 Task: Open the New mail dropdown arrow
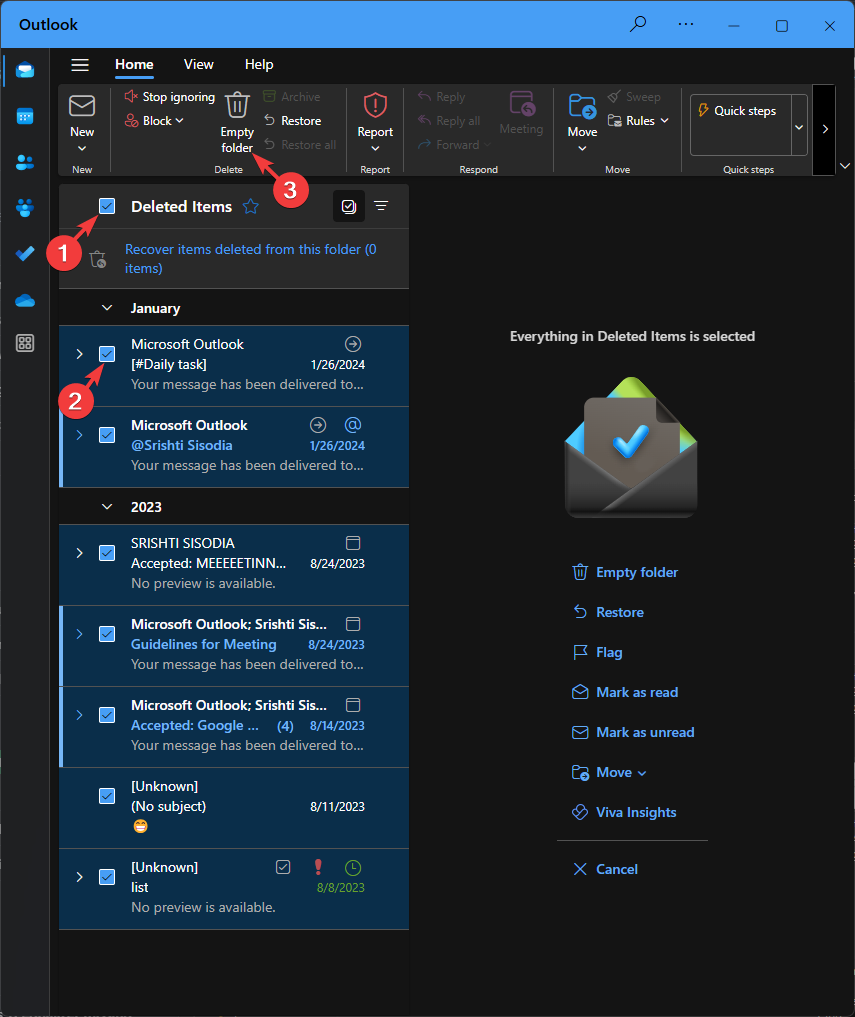tap(82, 149)
